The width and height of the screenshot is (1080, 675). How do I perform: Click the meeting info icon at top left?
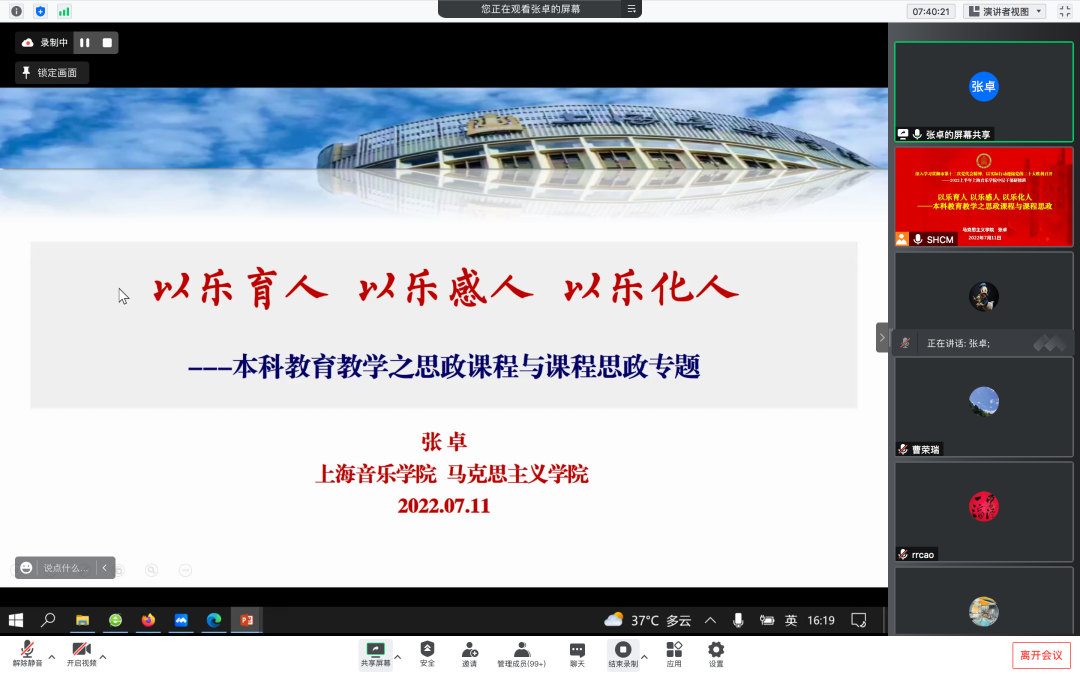(16, 11)
